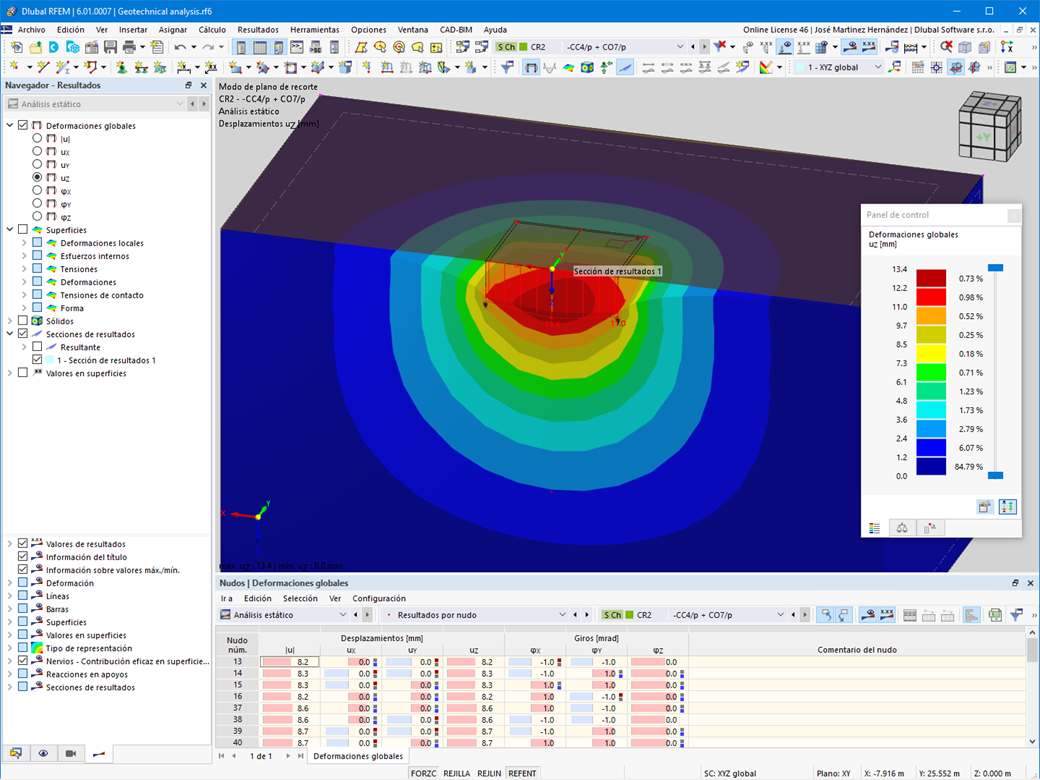Click the surface results isobands icon
The width and height of the screenshot is (1040, 780).
568,67
